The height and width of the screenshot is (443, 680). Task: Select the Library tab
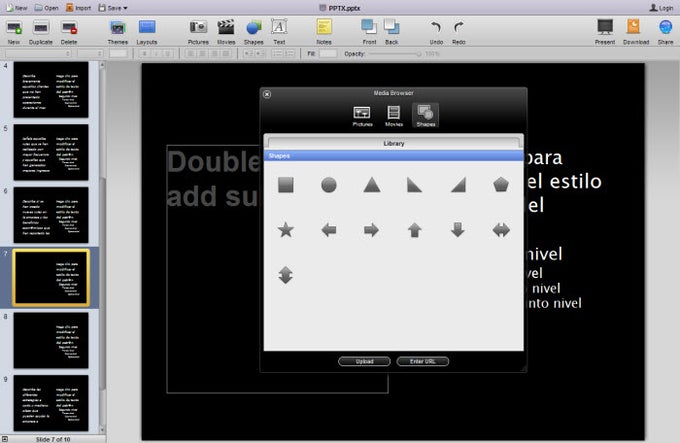pyautogui.click(x=394, y=143)
